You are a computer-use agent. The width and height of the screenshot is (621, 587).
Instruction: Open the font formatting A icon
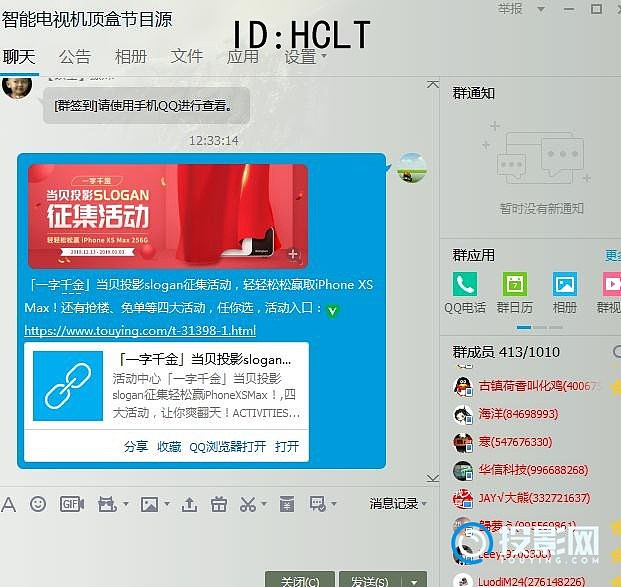[x=9, y=504]
